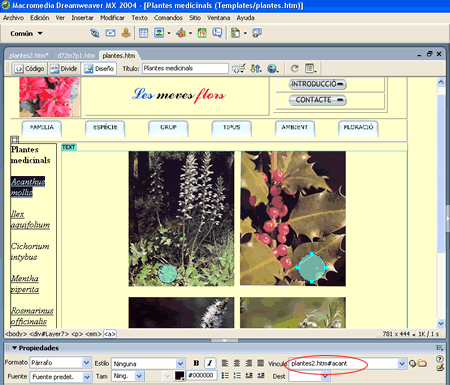Open the Formato Párrafo dropdown

tap(86, 363)
